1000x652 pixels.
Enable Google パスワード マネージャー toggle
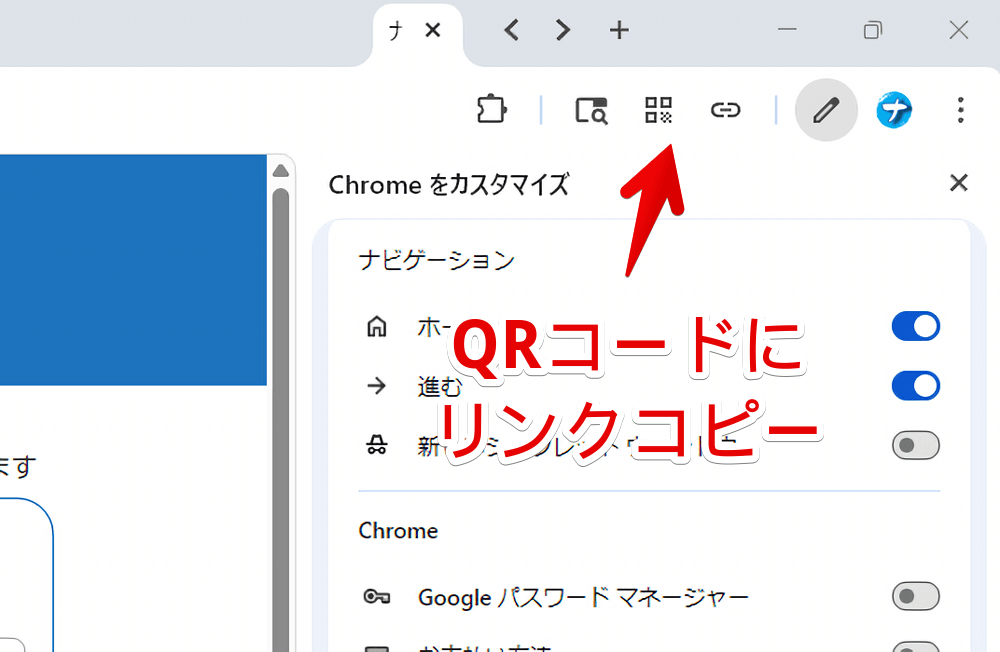click(915, 596)
